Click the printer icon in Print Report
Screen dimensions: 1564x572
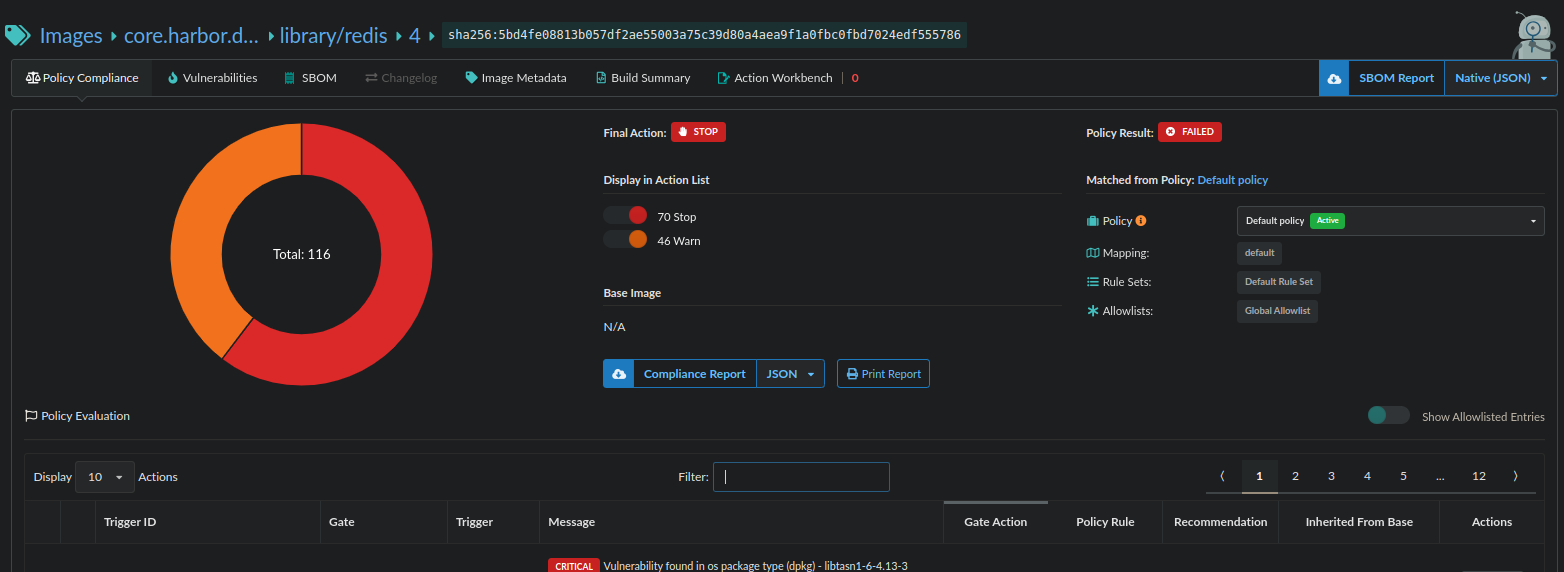click(852, 374)
